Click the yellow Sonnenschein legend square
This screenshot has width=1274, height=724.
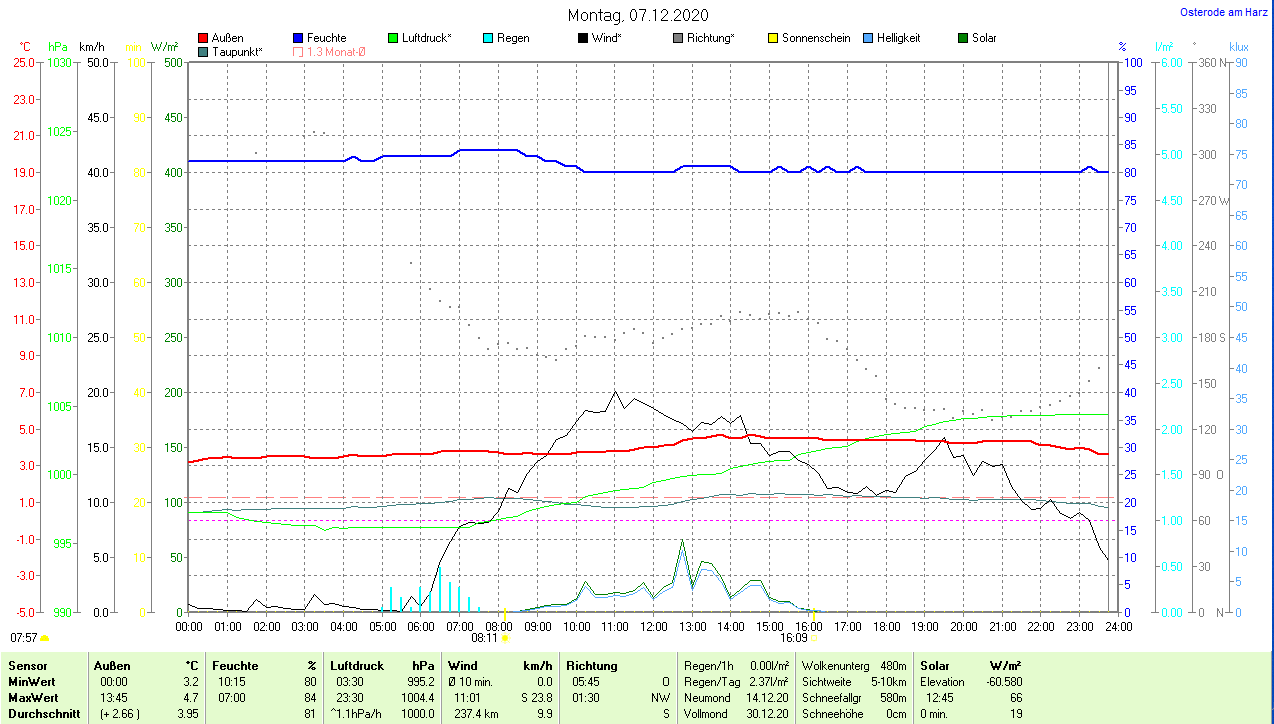tap(773, 38)
